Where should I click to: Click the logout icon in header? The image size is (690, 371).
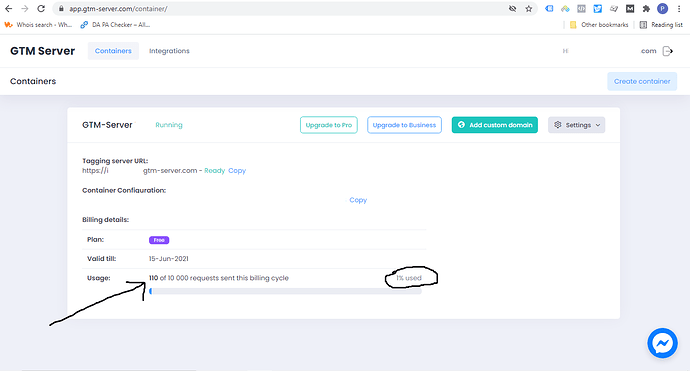668,51
